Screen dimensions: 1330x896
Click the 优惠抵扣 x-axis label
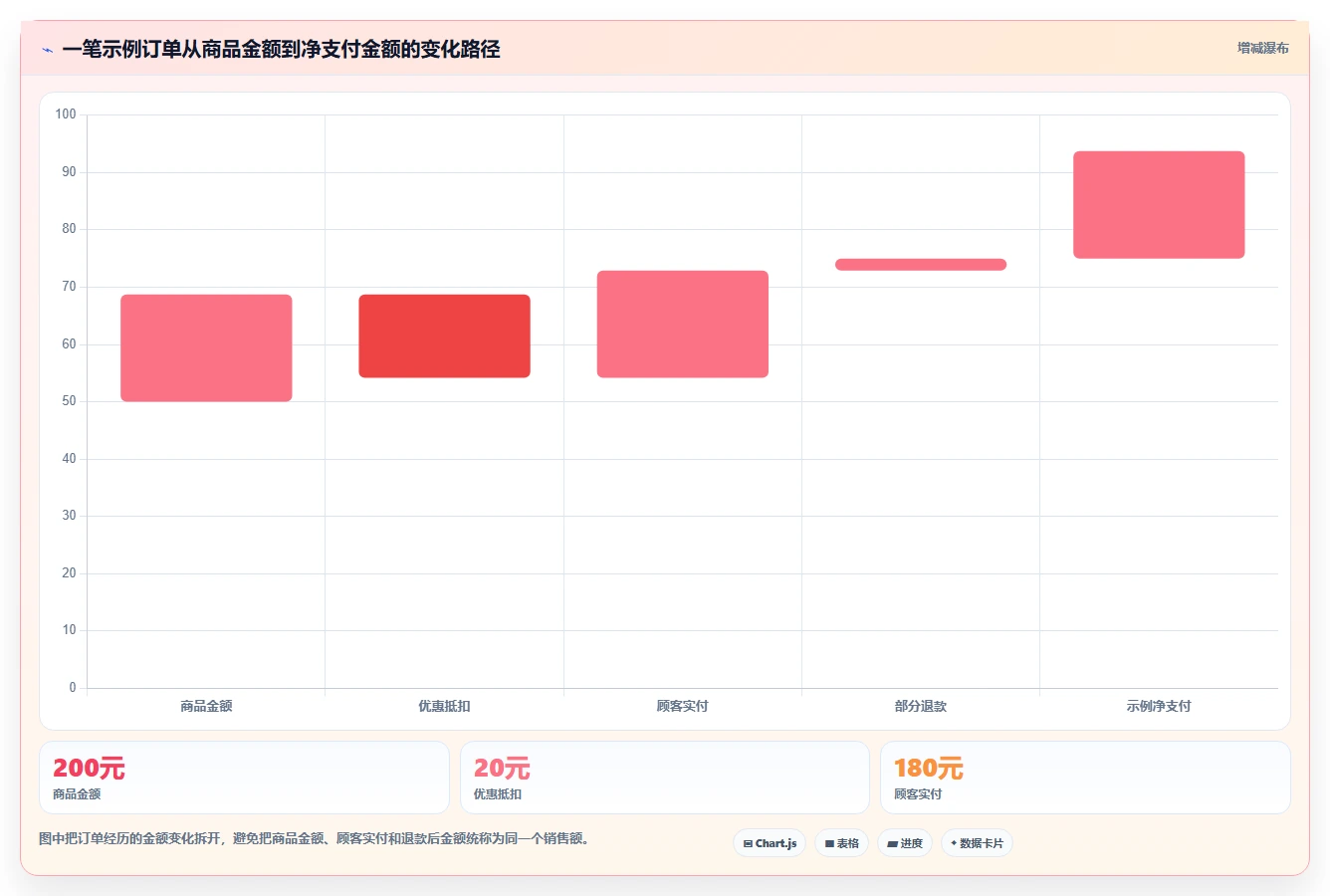(x=444, y=706)
